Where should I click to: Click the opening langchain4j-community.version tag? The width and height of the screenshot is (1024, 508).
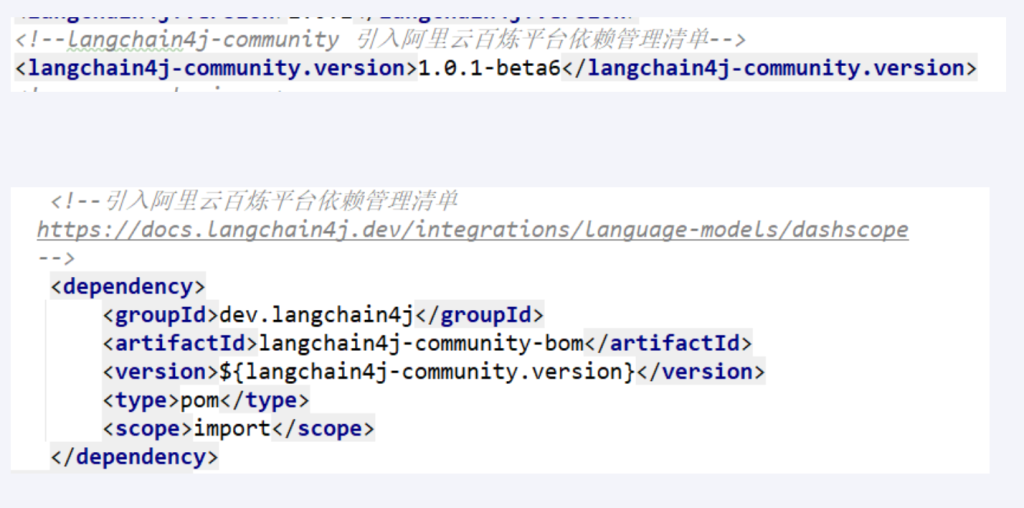pyautogui.click(x=216, y=68)
